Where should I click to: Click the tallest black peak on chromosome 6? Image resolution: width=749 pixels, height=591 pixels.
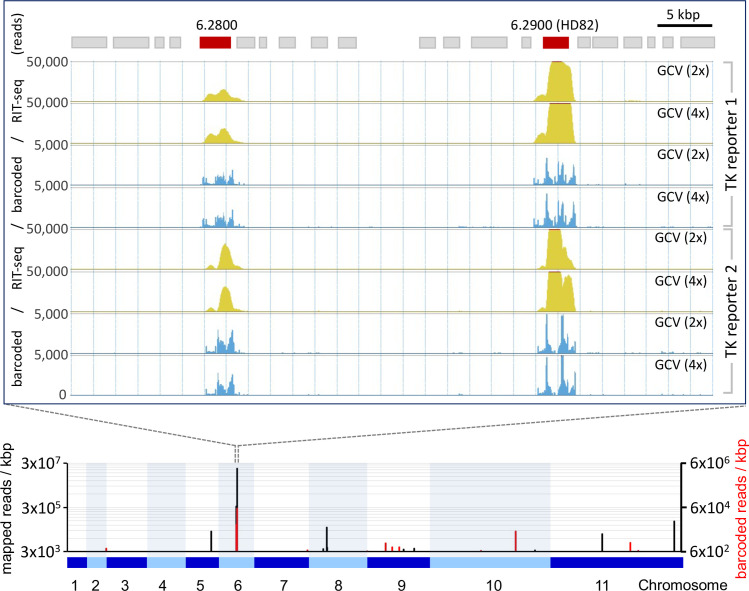(237, 509)
